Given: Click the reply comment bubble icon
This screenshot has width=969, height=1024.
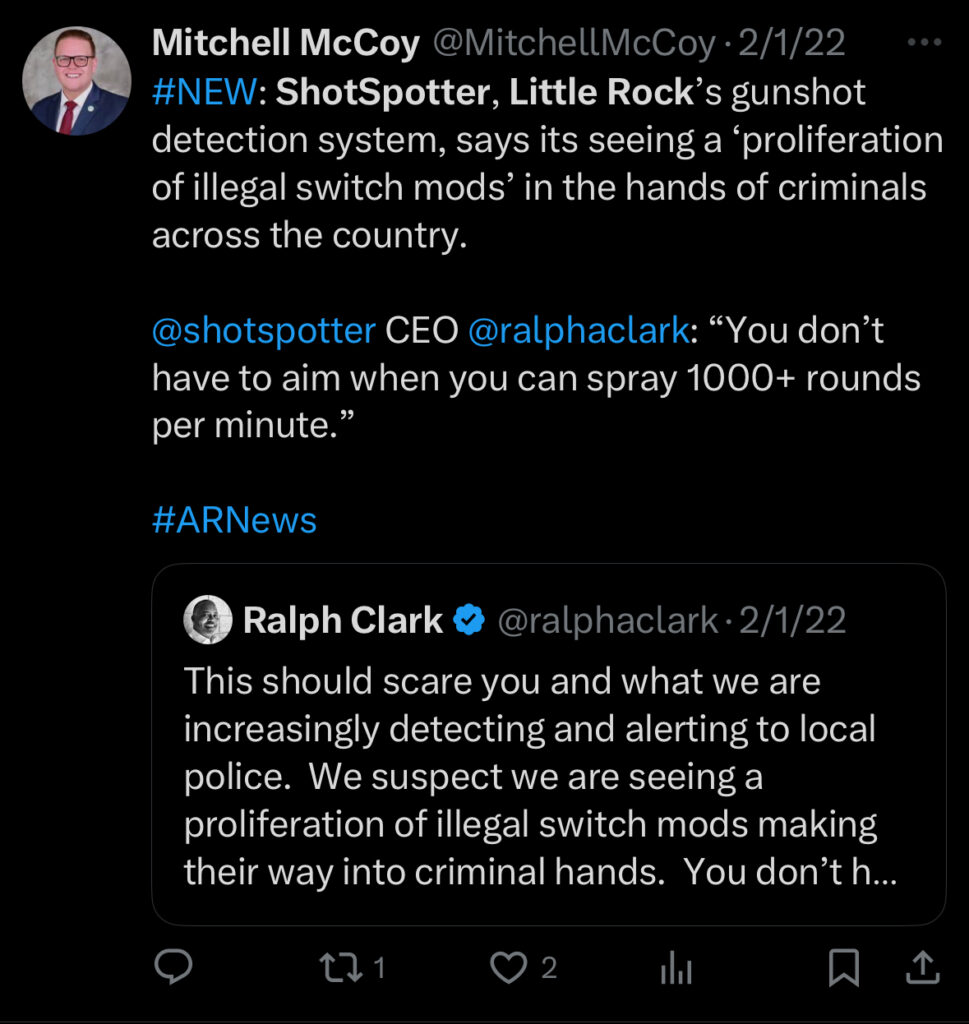Looking at the screenshot, I should (175, 967).
